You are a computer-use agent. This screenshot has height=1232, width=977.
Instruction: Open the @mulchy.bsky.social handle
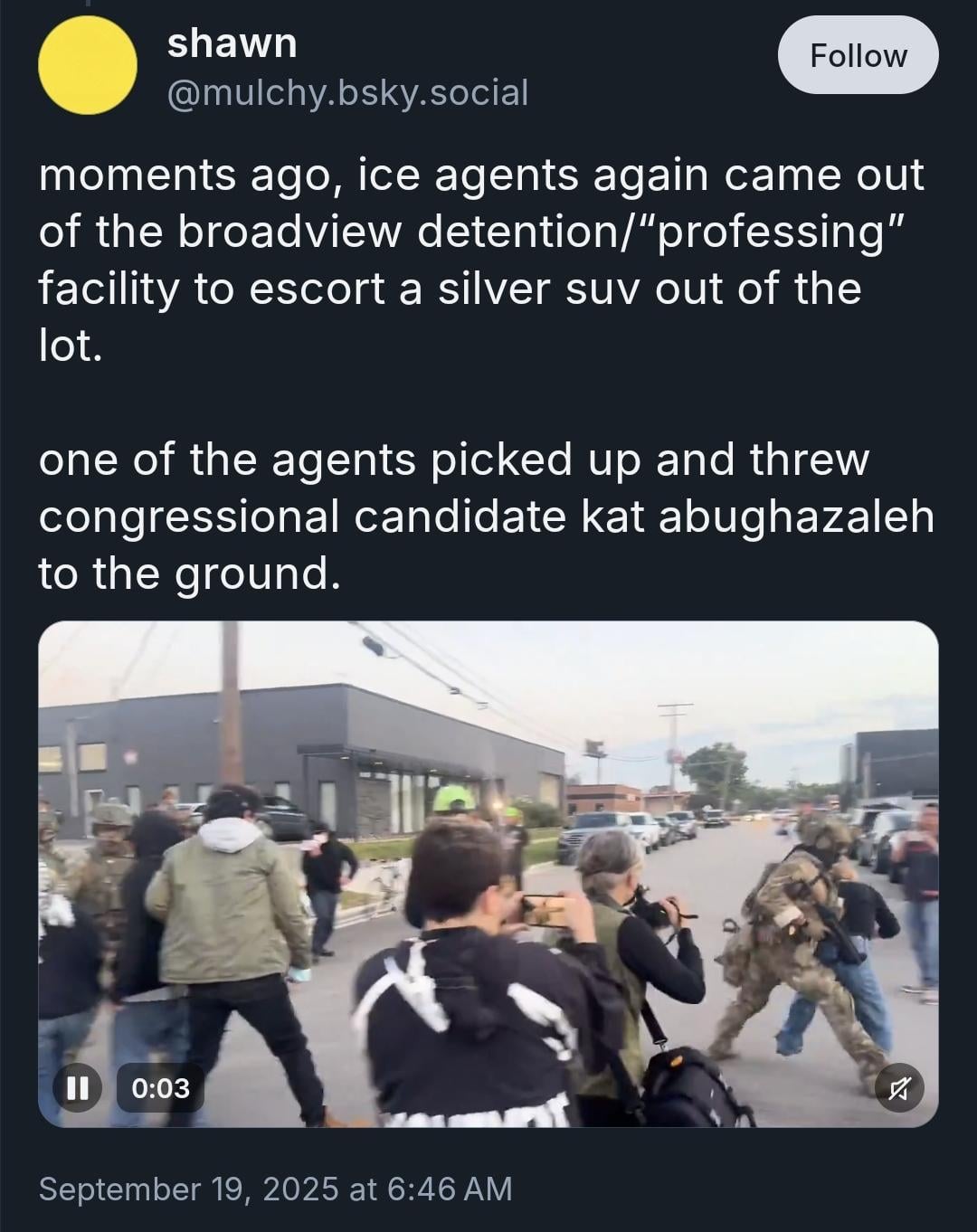(x=347, y=92)
